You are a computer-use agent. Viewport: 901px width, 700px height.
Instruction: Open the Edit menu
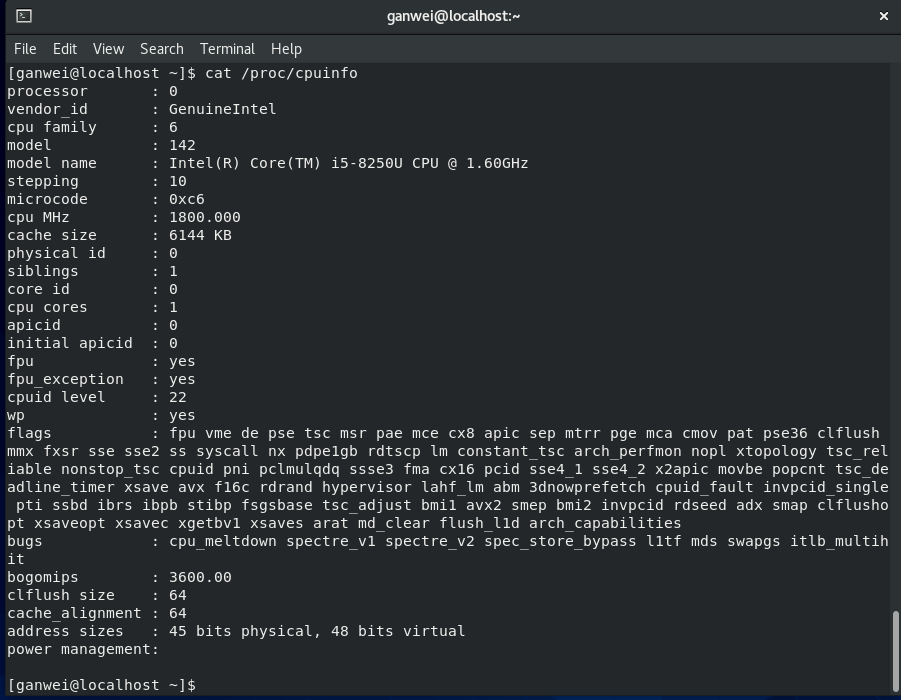[64, 48]
